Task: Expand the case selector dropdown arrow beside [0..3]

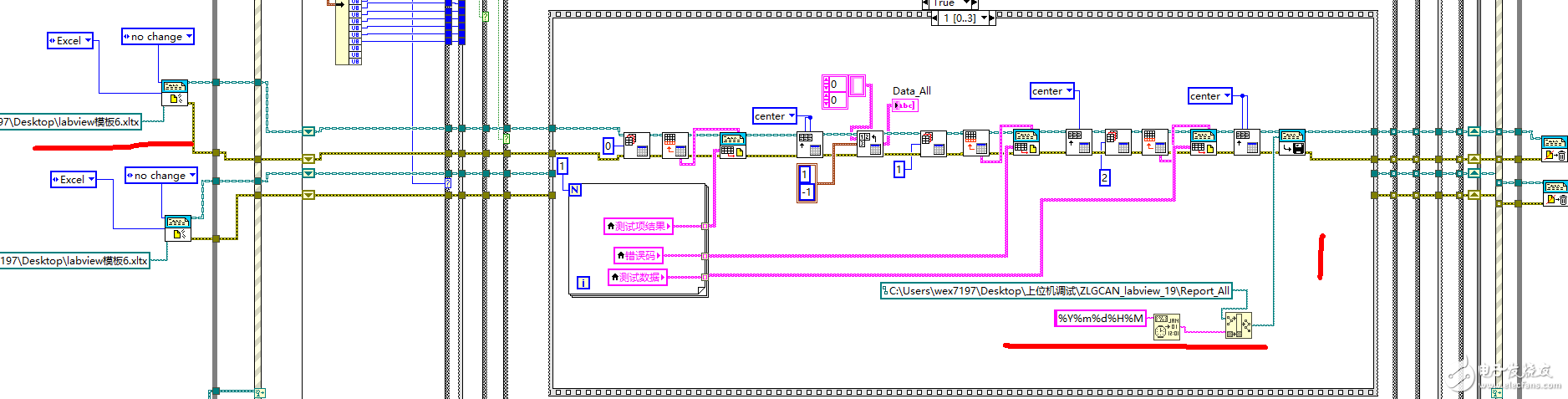Action: pyautogui.click(x=983, y=18)
